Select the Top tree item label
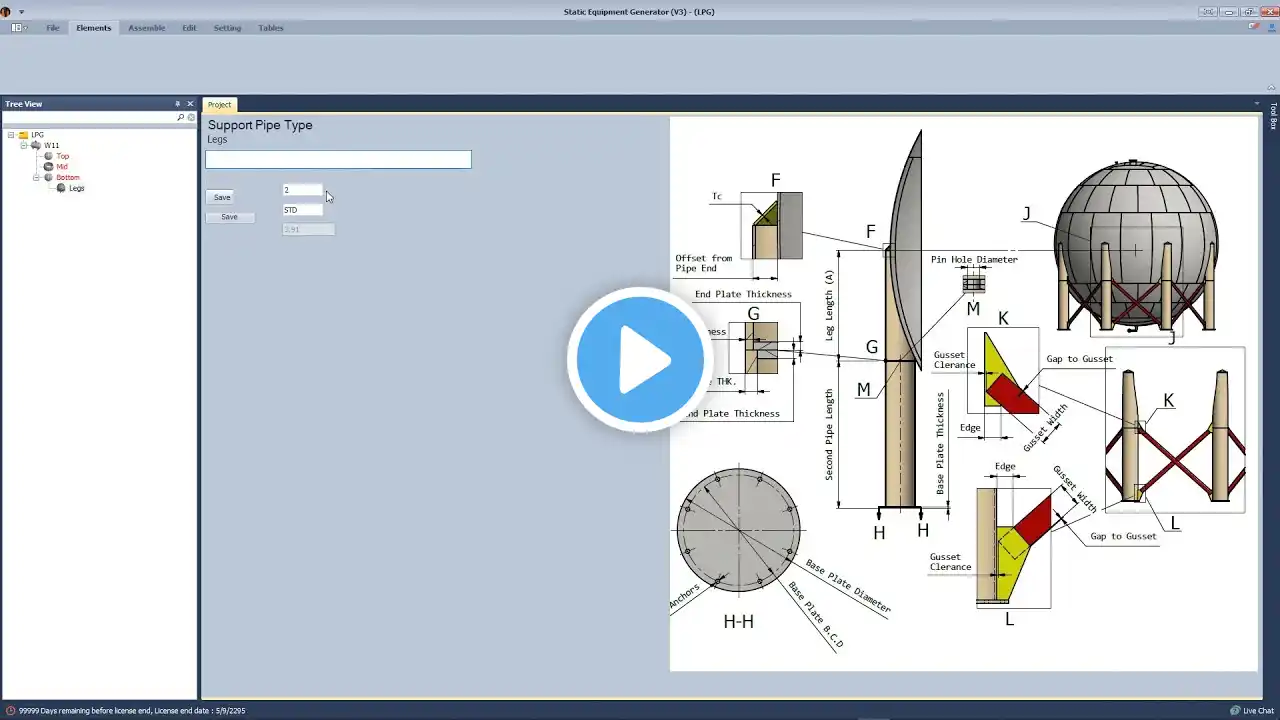The image size is (1280, 720). (63, 156)
